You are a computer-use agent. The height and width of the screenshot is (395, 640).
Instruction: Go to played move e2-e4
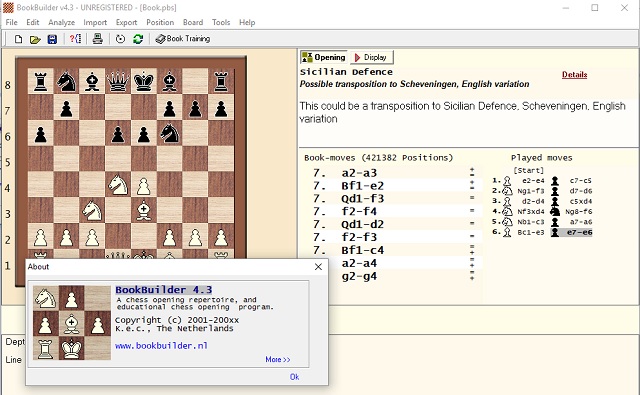(x=533, y=180)
